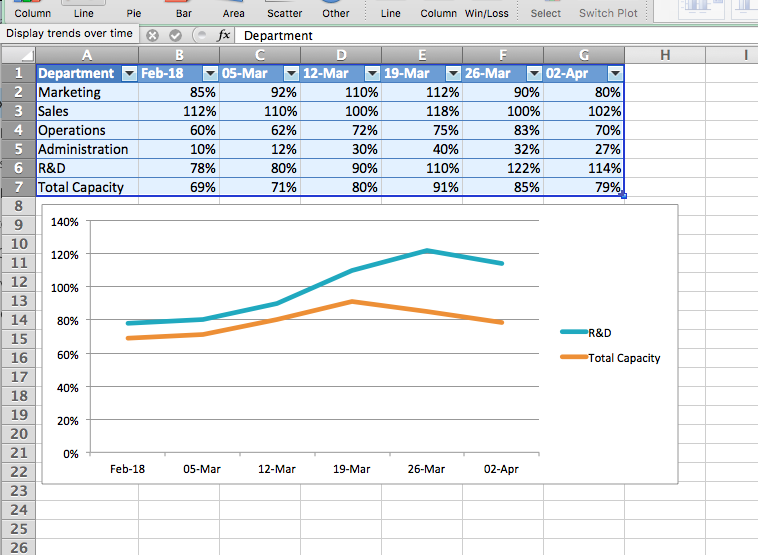
Task: Choose the Line chart type
Action: tap(84, 11)
